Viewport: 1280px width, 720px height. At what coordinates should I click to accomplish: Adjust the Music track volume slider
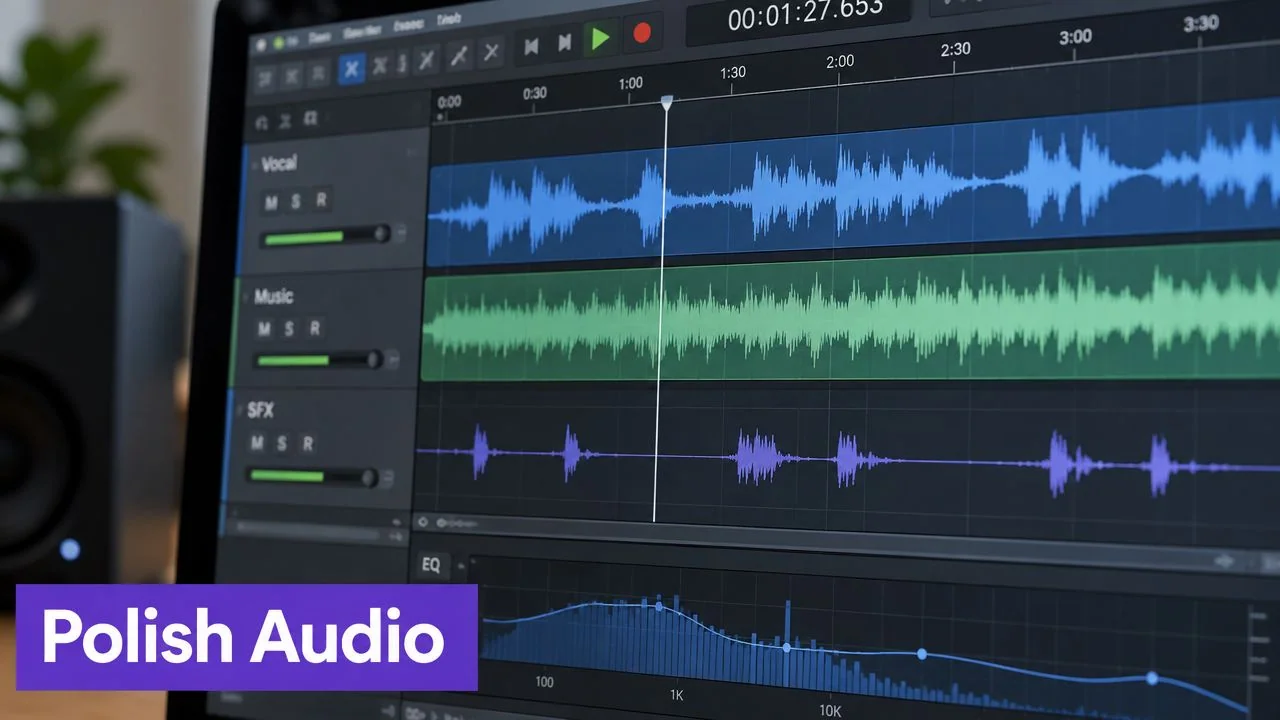pos(318,360)
